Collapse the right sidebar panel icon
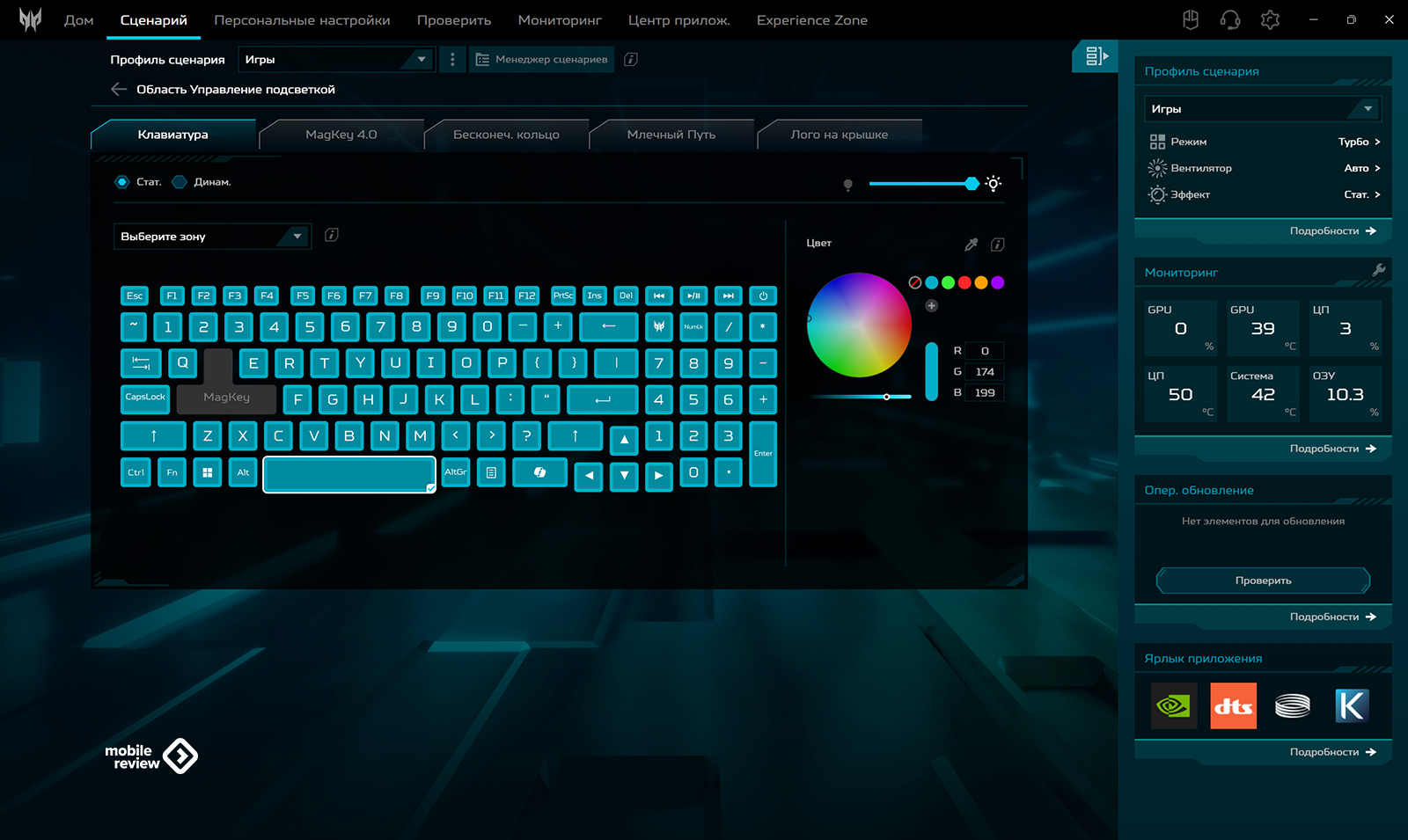 coord(1095,56)
